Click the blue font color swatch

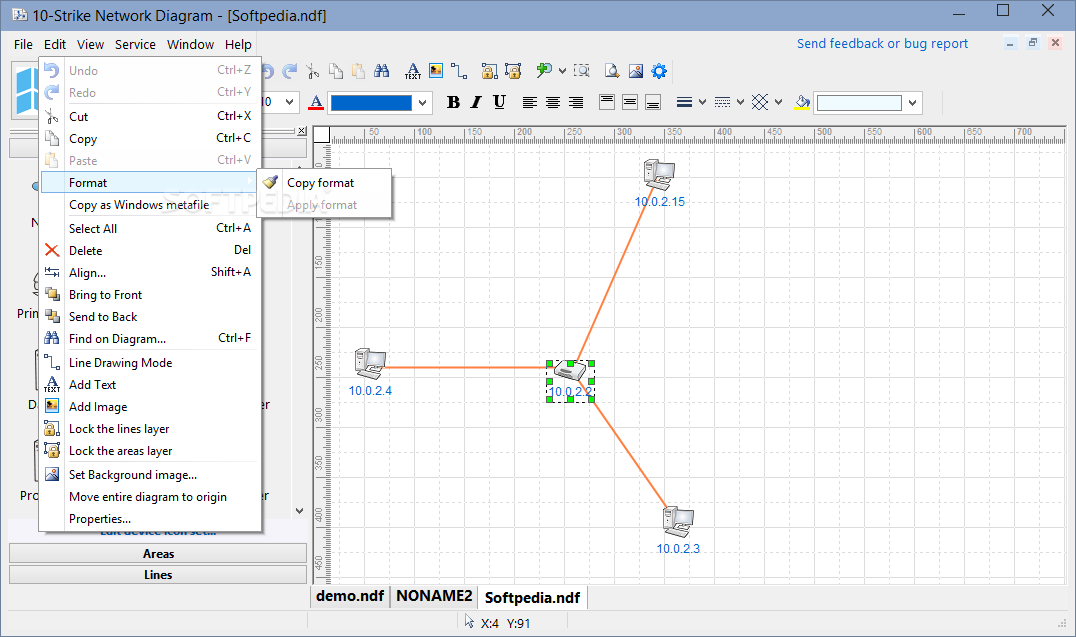[371, 103]
